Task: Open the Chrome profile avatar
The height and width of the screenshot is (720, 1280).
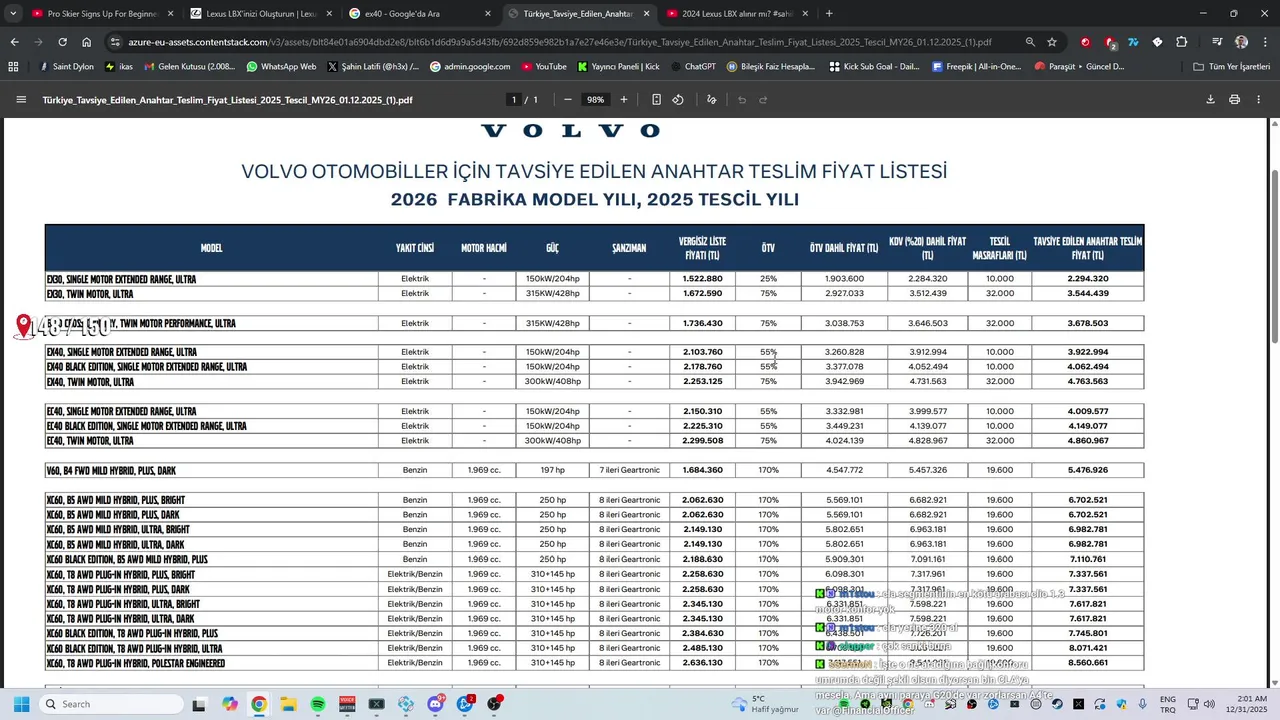Action: (x=1241, y=42)
